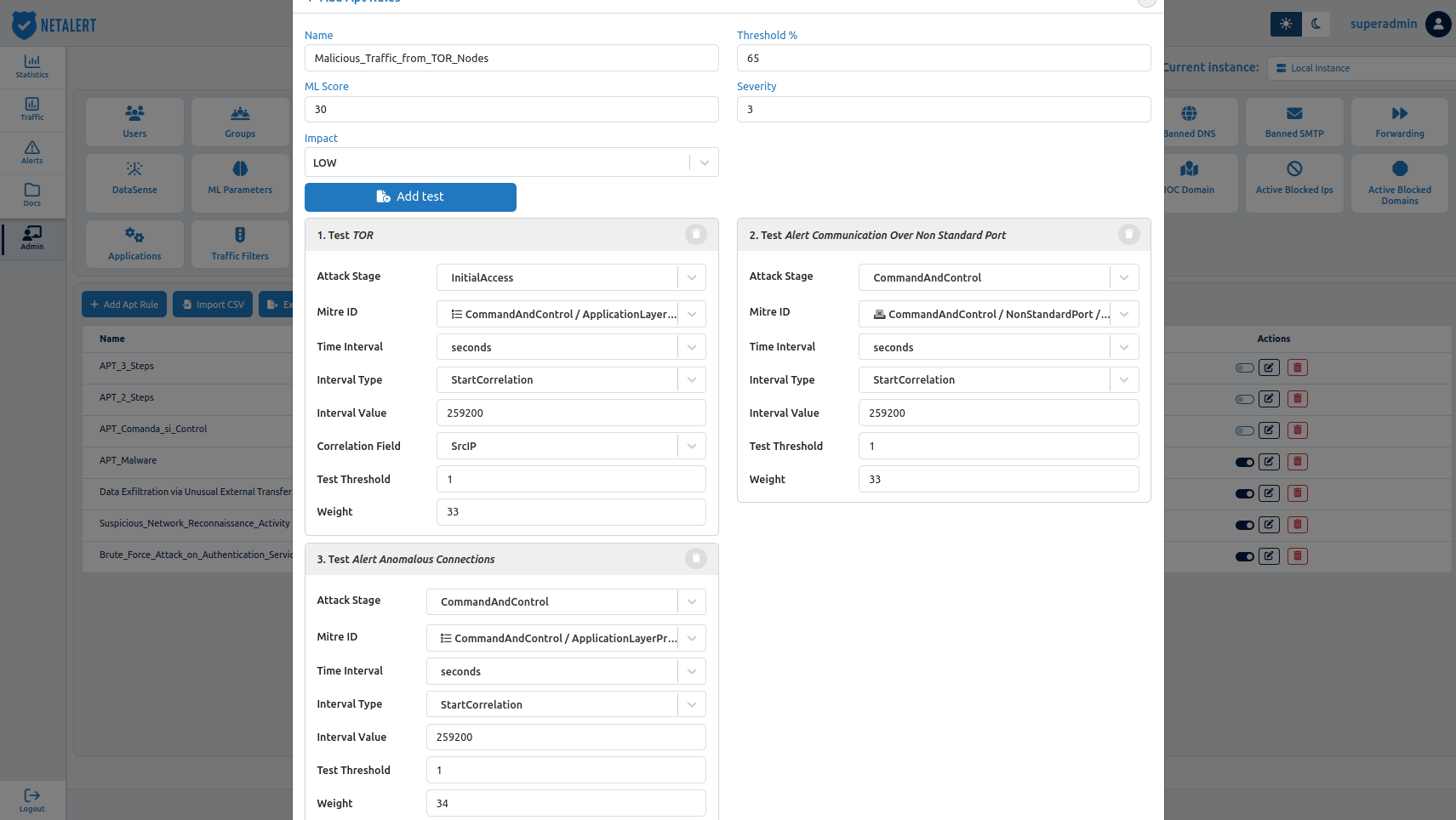Open the DataSense tile
Viewport: 1456px width, 820px height.
click(134, 183)
